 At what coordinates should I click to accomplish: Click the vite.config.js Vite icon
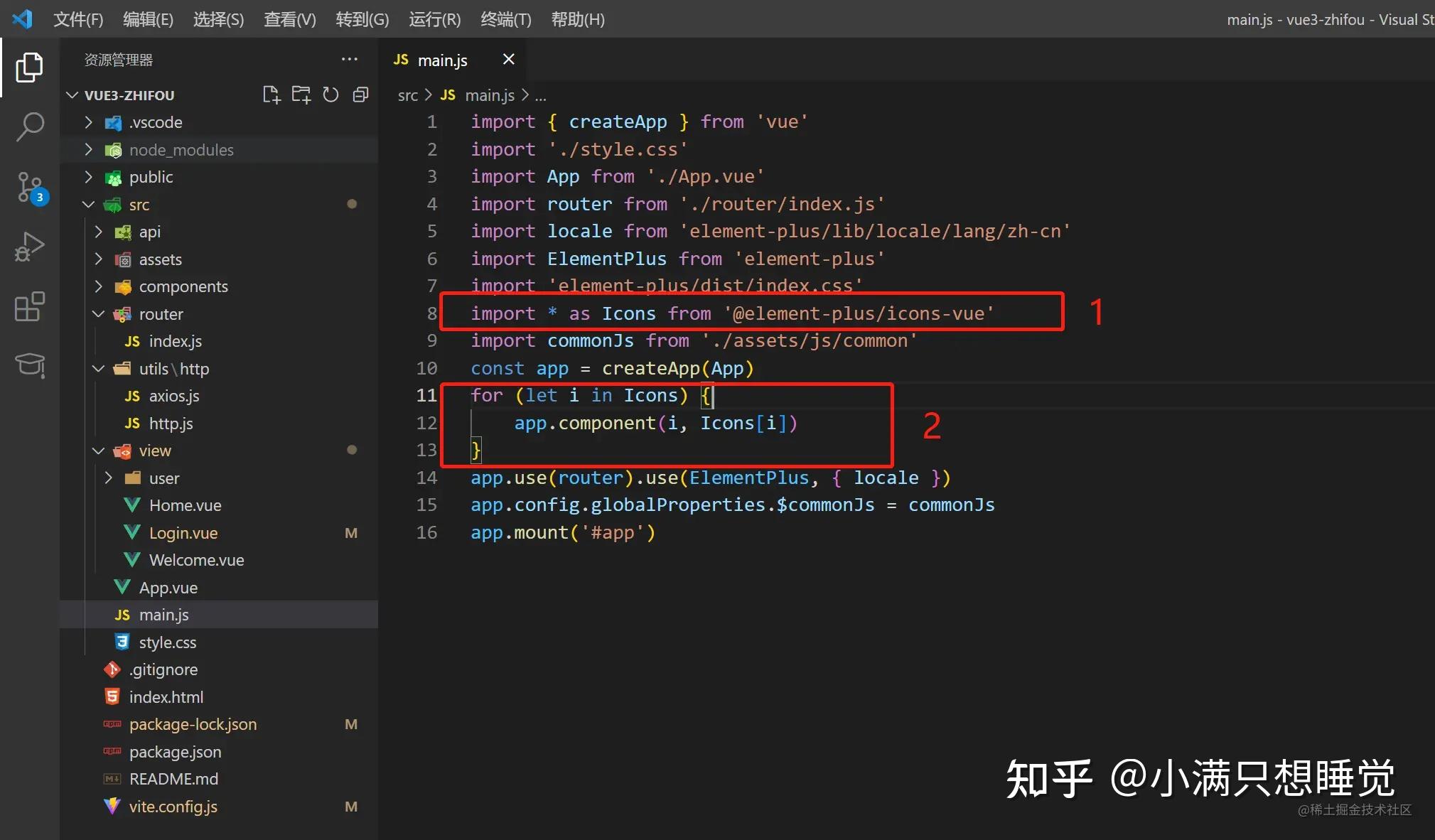coord(112,806)
